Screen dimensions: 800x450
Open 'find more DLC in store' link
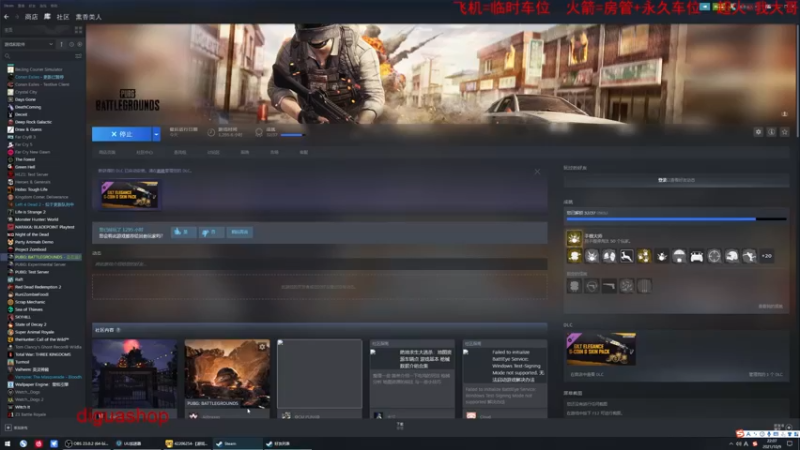coord(587,374)
